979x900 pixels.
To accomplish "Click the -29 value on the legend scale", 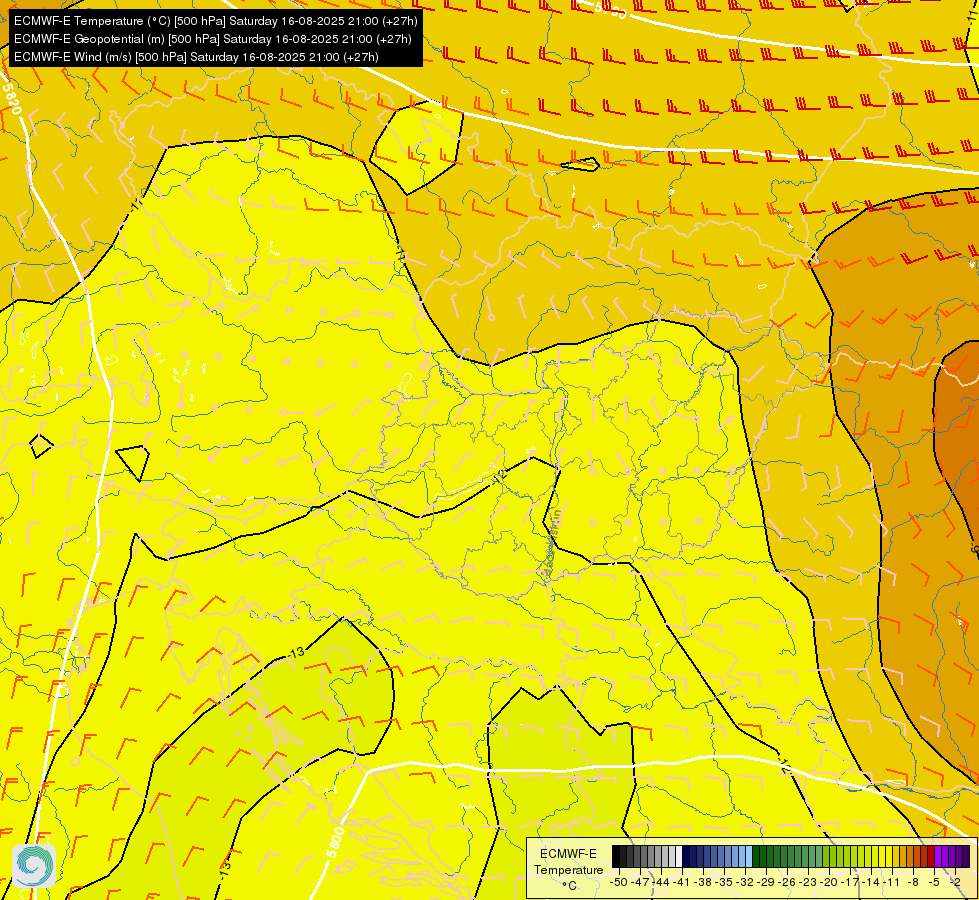I will (x=765, y=882).
